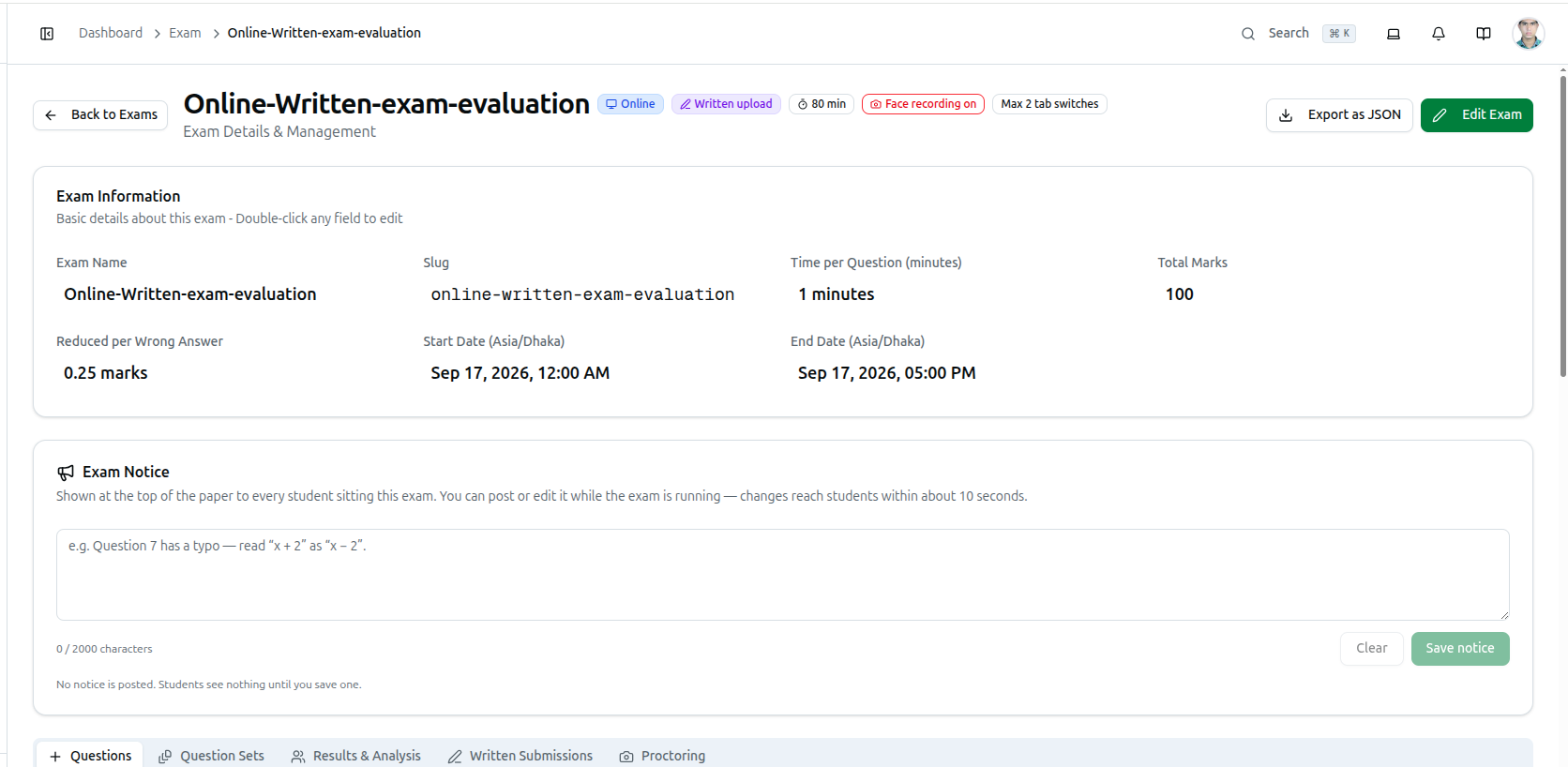
Task: Switch to the Questions tab
Action: coord(90,756)
